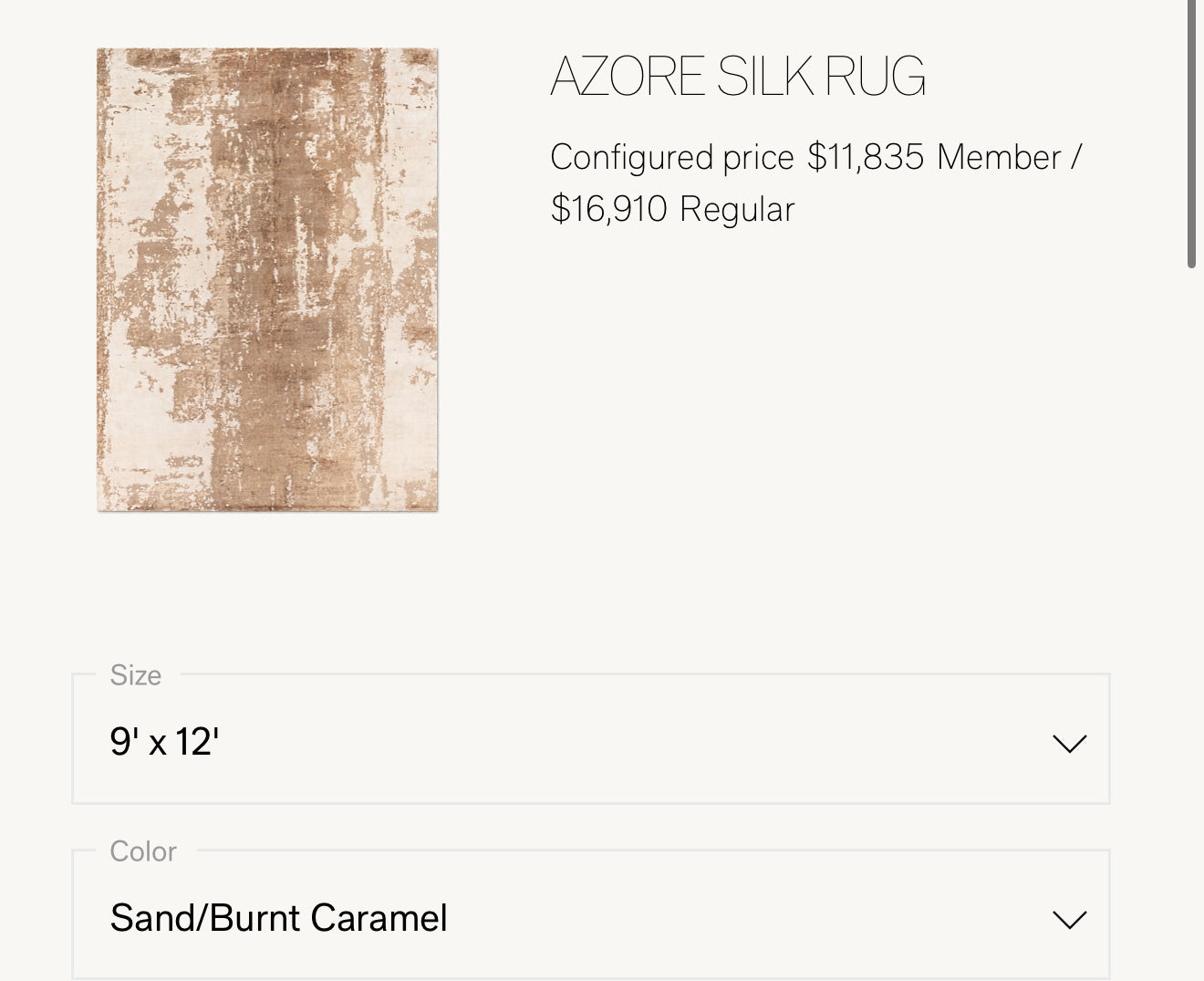Expand the 9' x 12' size selector
This screenshot has width=1204, height=981.
[1072, 743]
